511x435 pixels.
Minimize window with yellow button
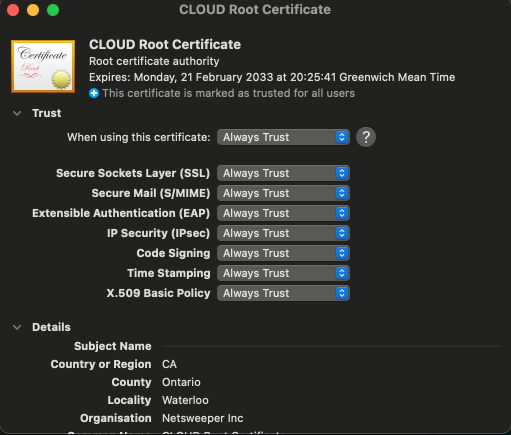tap(33, 10)
